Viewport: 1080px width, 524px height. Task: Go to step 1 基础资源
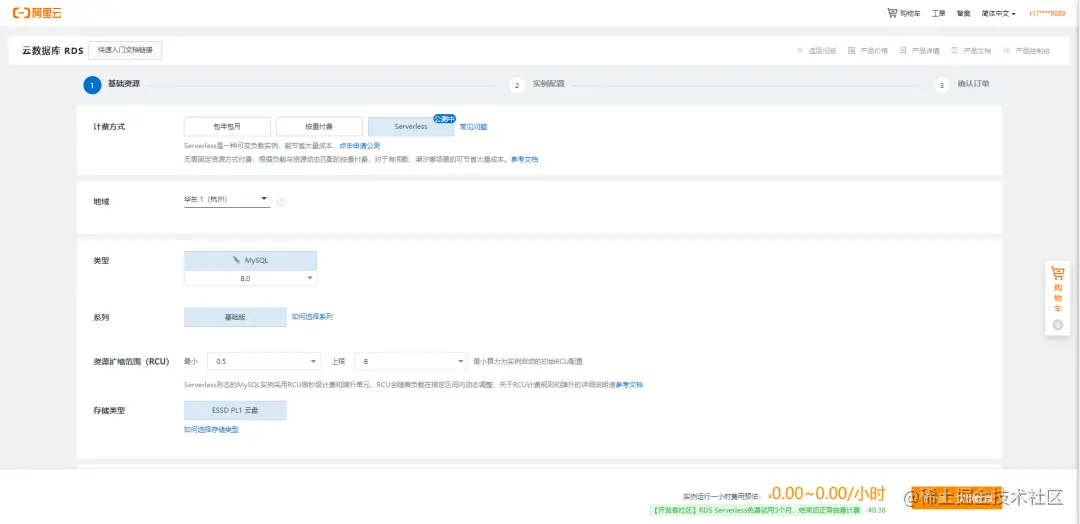tap(112, 85)
